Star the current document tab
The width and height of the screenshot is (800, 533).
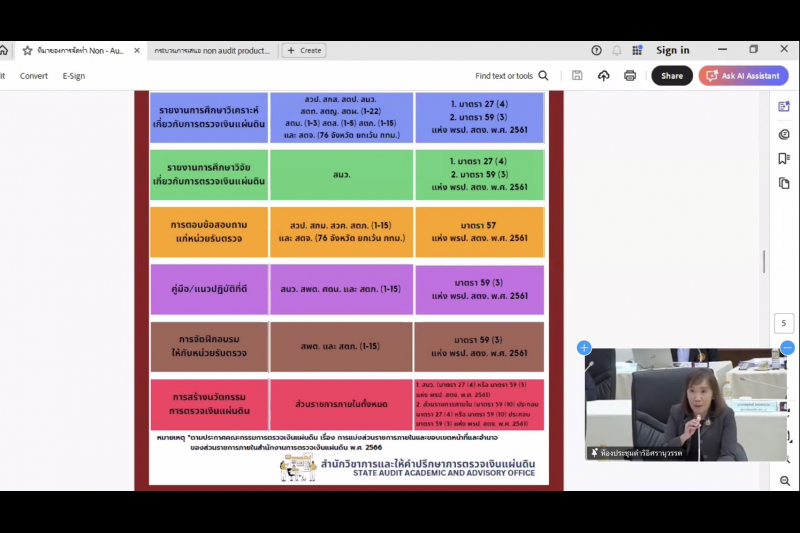tap(28, 50)
